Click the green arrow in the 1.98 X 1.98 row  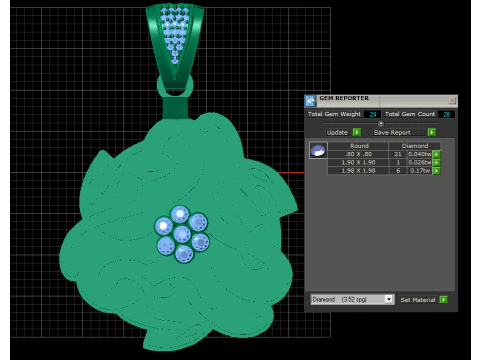point(436,171)
